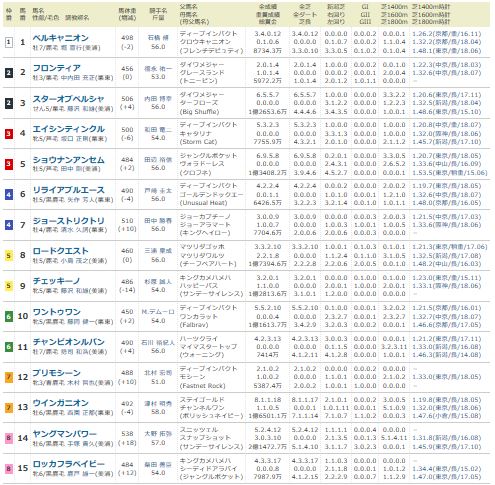495x485 pixels.
Task: Click dam name クロウキャニオン
Action: pos(205,42)
